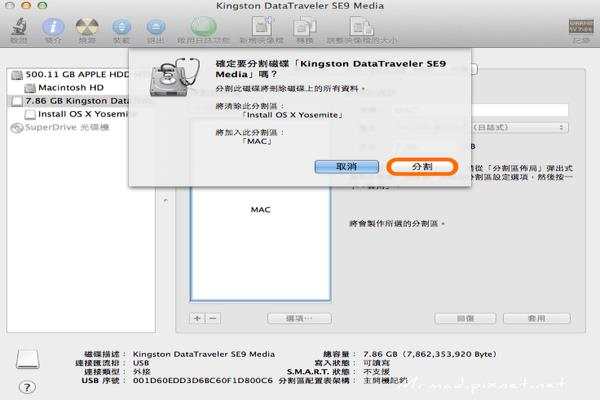This screenshot has height=400, width=600.
Task: Click the Convert toolbar icon
Action: pos(305,27)
